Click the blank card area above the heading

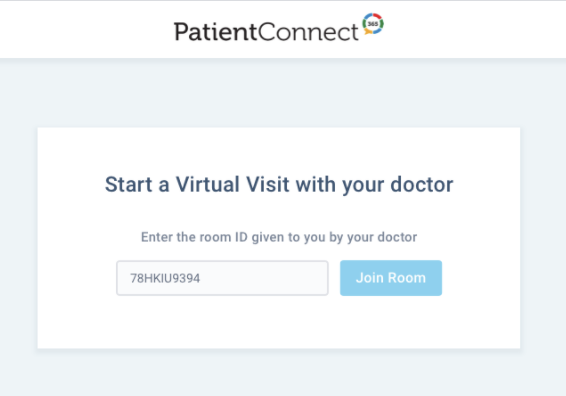tap(279, 150)
